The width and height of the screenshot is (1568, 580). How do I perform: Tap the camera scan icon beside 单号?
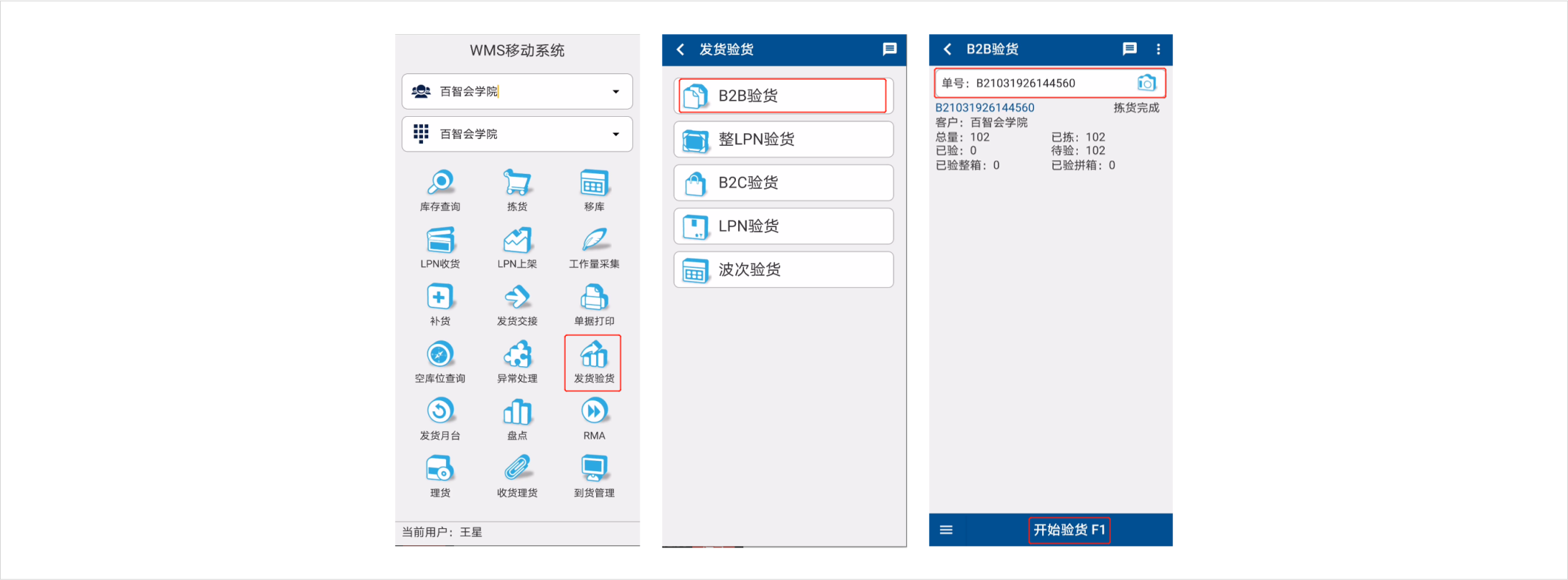pos(1146,83)
